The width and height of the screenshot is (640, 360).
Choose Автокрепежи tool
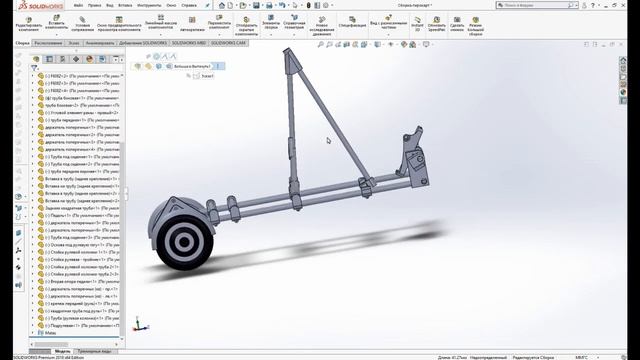pos(192,24)
